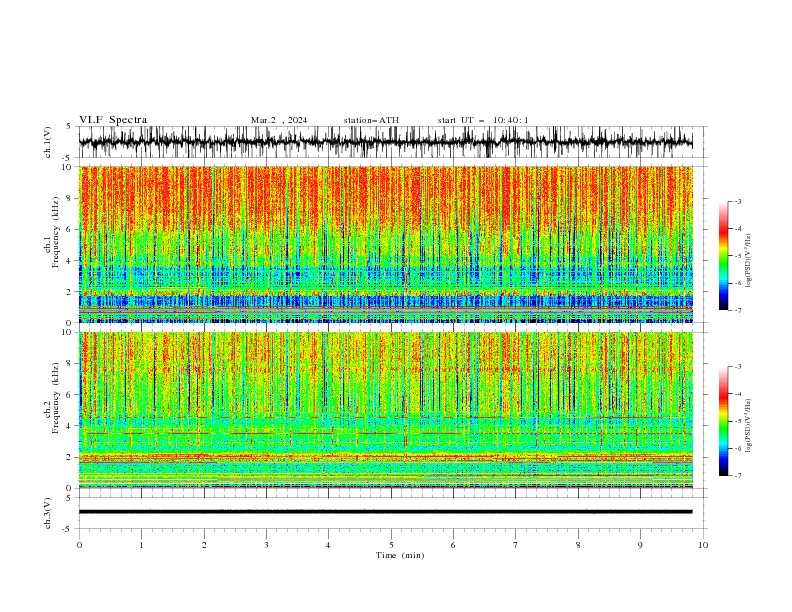The height and width of the screenshot is (612, 792).
Task: Click the "2" tick on the time axis
Action: (x=204, y=545)
